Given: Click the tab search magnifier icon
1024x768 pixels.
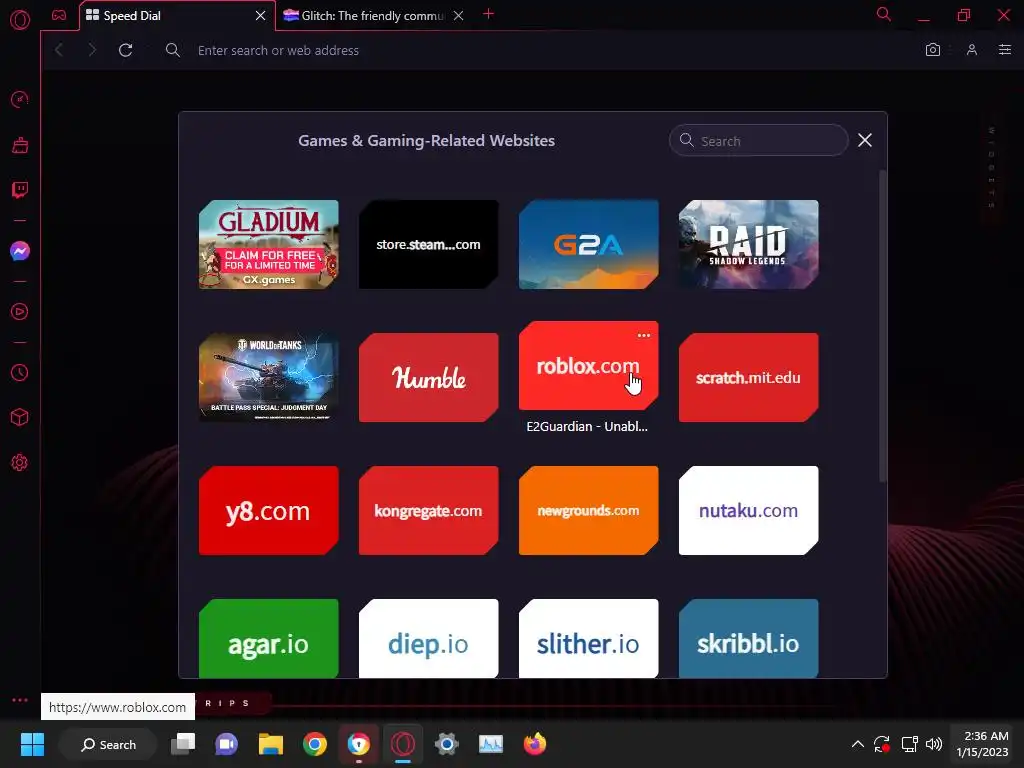Looking at the screenshot, I should tap(884, 14).
